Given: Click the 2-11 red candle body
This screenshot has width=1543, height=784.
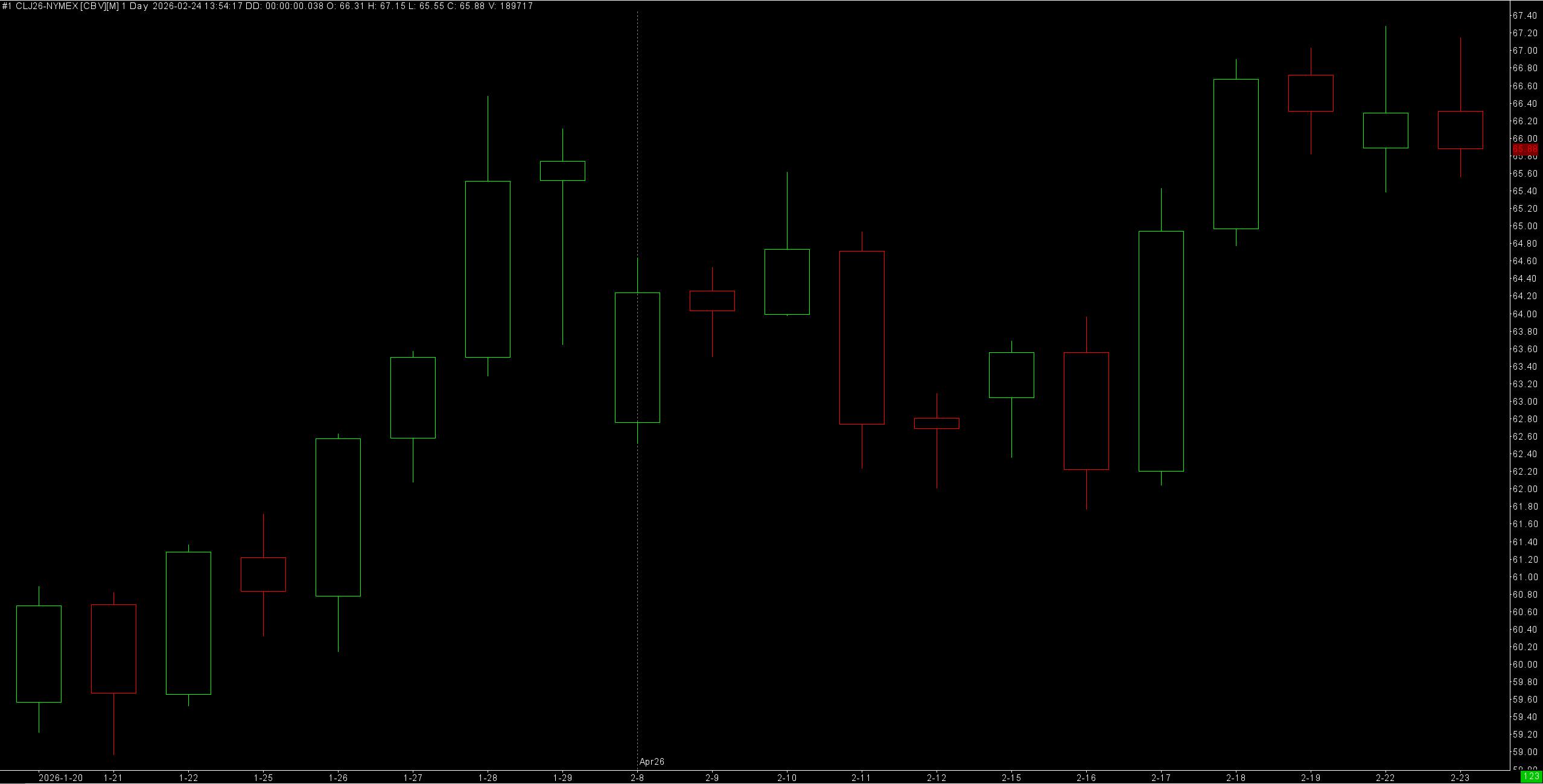Looking at the screenshot, I should [x=862, y=338].
